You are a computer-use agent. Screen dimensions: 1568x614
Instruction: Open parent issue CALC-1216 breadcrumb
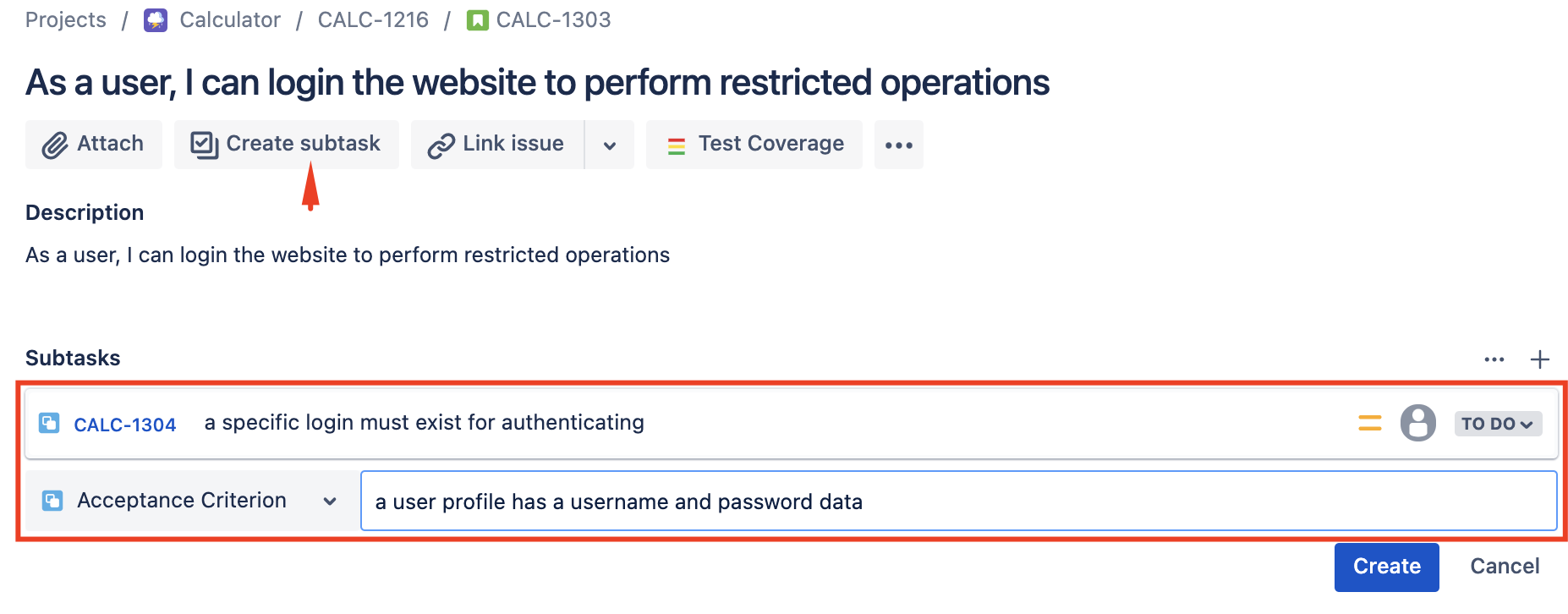[373, 20]
